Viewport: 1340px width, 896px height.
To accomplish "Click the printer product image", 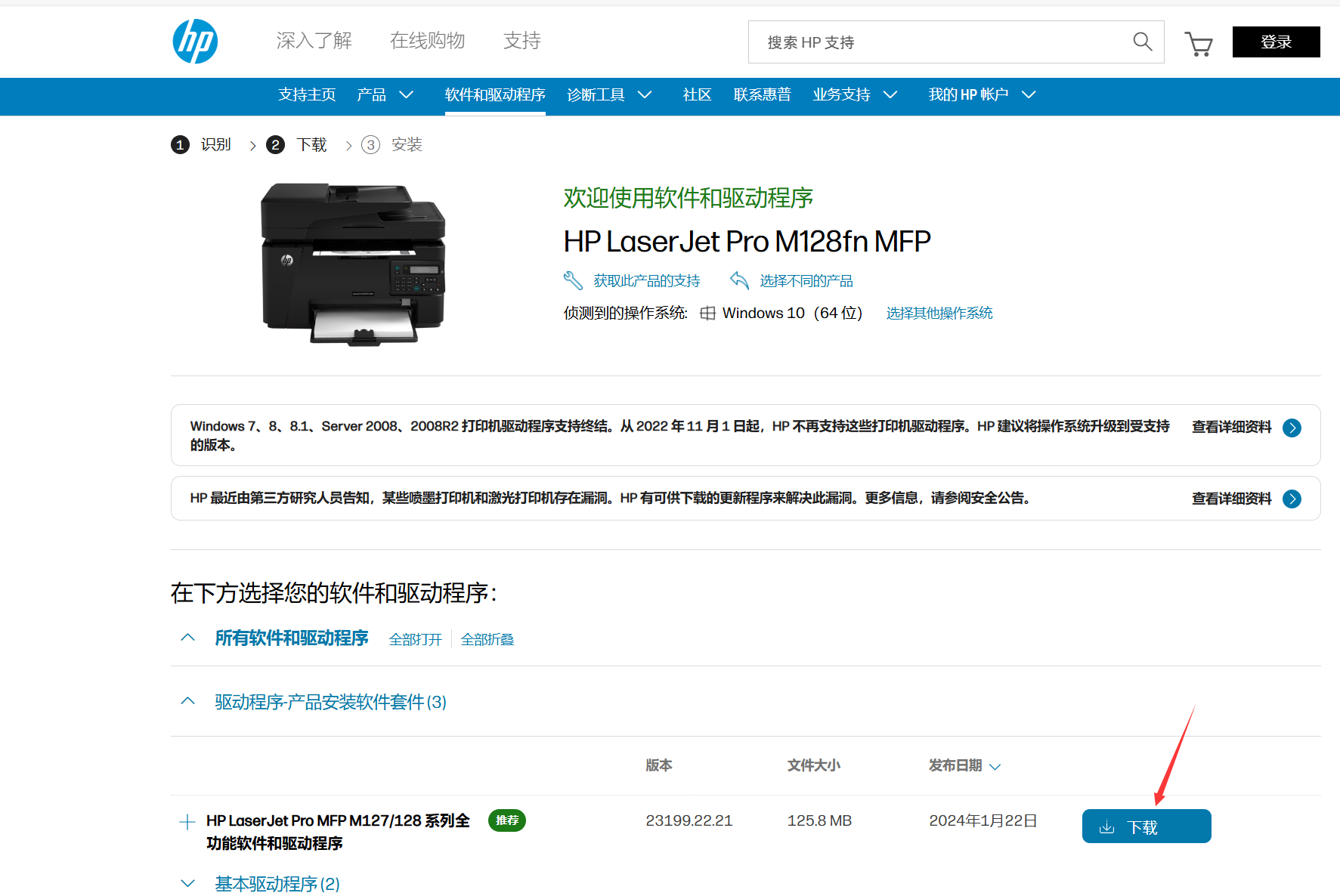I will tap(353, 264).
